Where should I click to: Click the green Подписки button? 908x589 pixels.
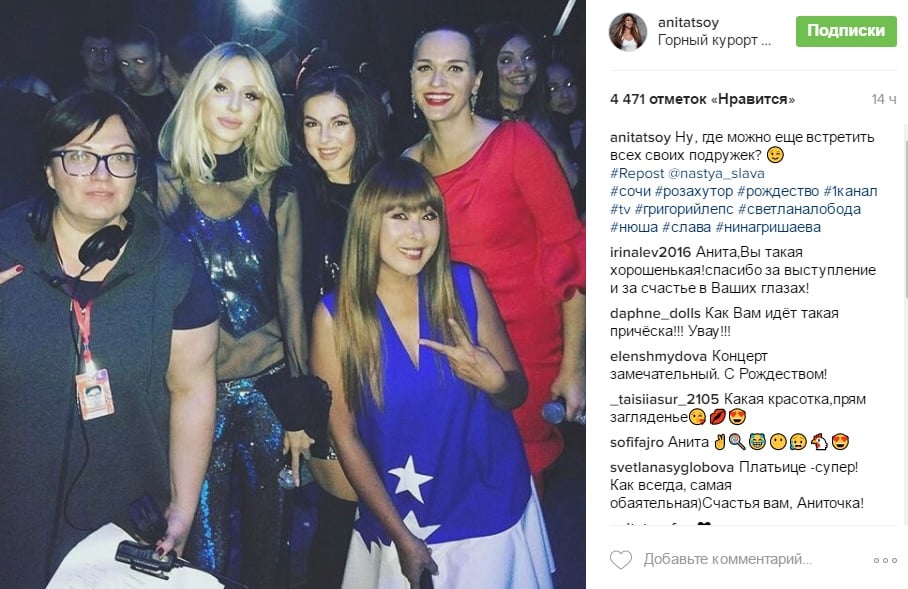coord(845,31)
